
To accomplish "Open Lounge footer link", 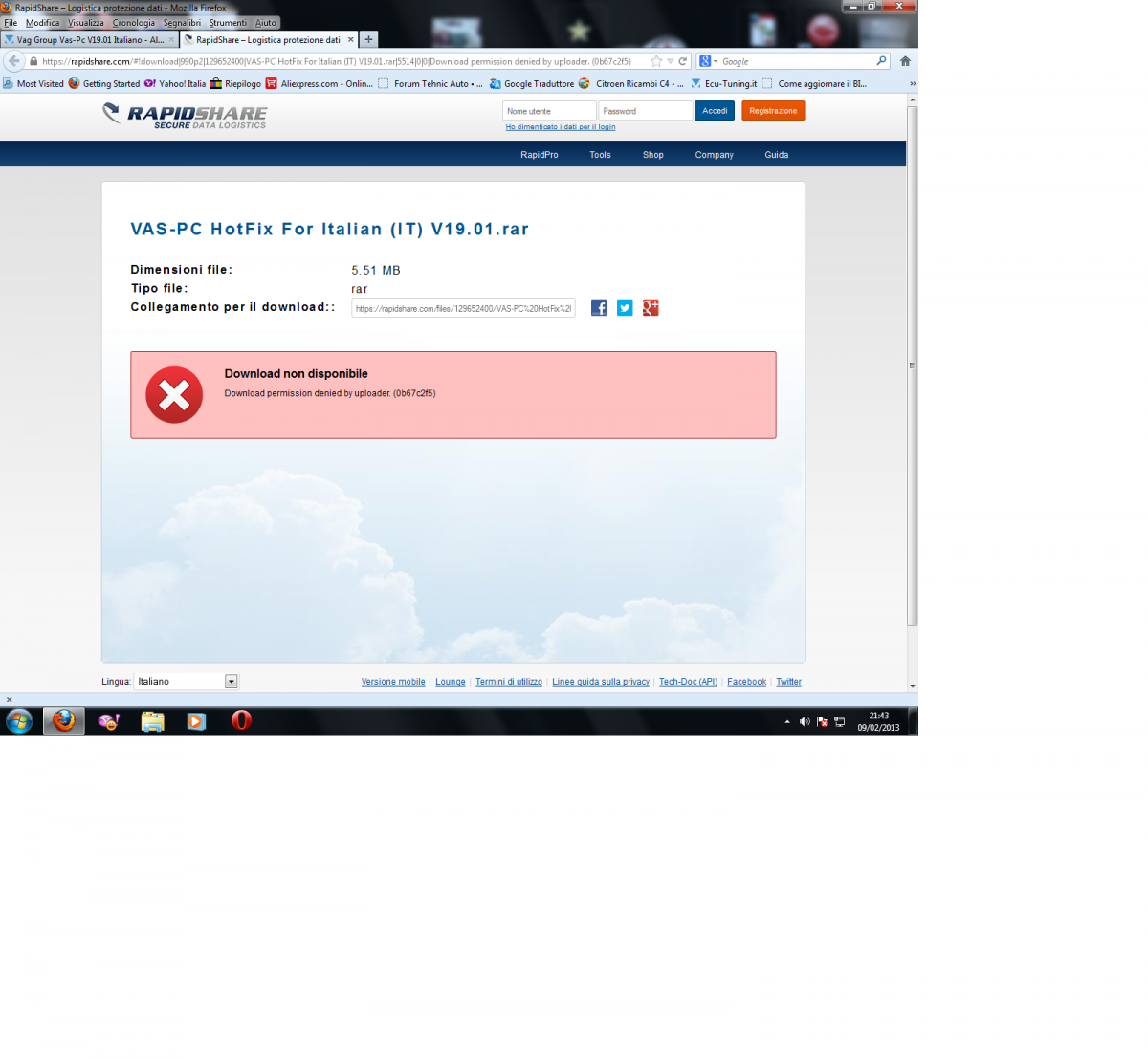I will point(451,682).
